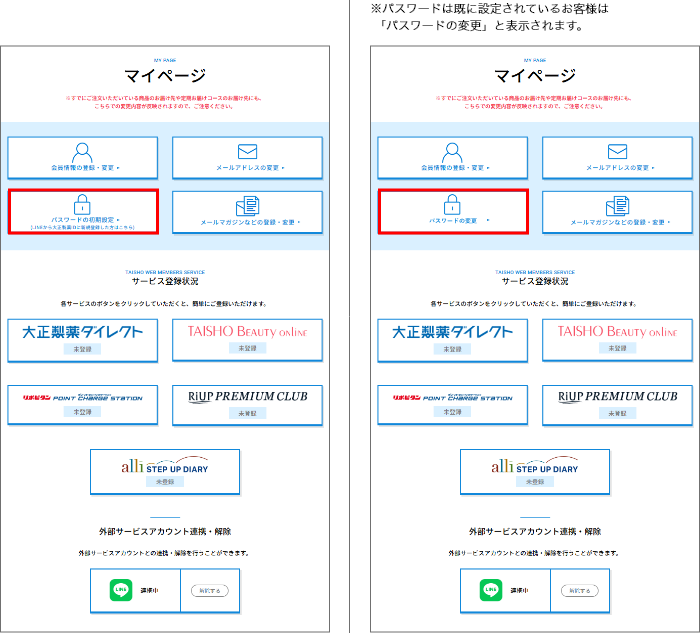700x633 pixels.
Task: Open メールアドレスの変更 in the left screenshot
Action: pos(247,158)
